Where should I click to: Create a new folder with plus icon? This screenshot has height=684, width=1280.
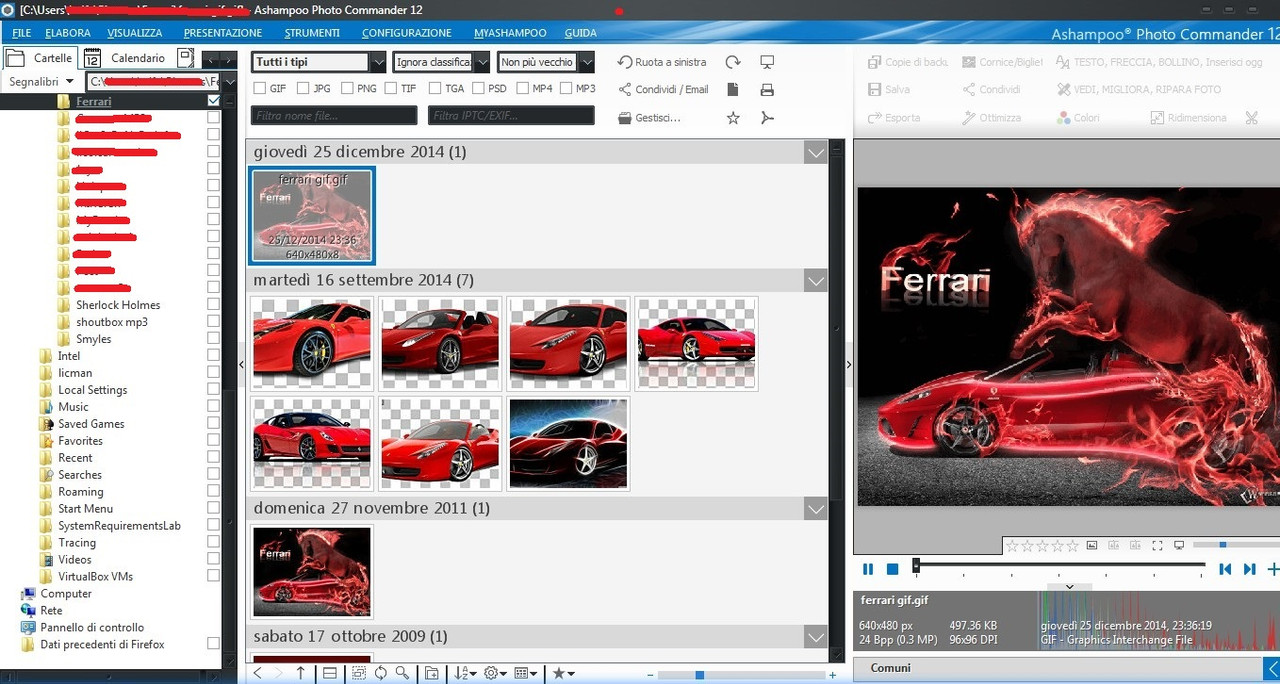(431, 673)
